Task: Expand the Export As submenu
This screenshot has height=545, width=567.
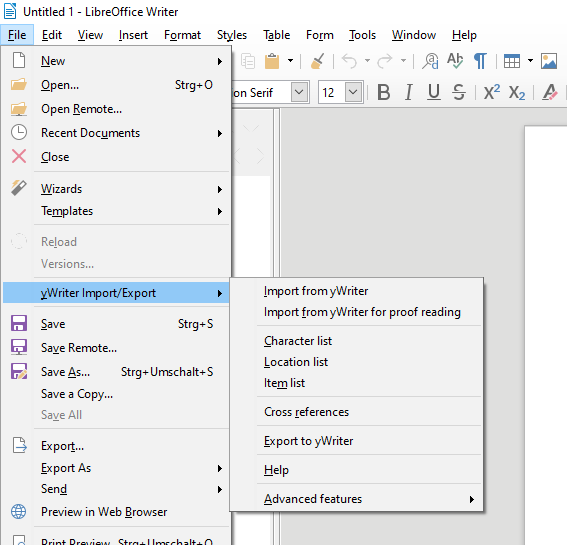Action: [219, 468]
